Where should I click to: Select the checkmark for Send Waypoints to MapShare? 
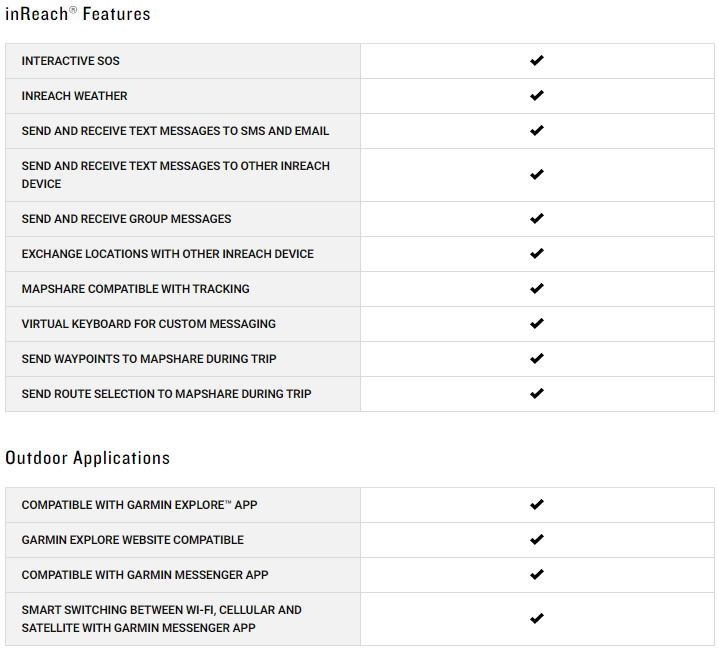536,358
